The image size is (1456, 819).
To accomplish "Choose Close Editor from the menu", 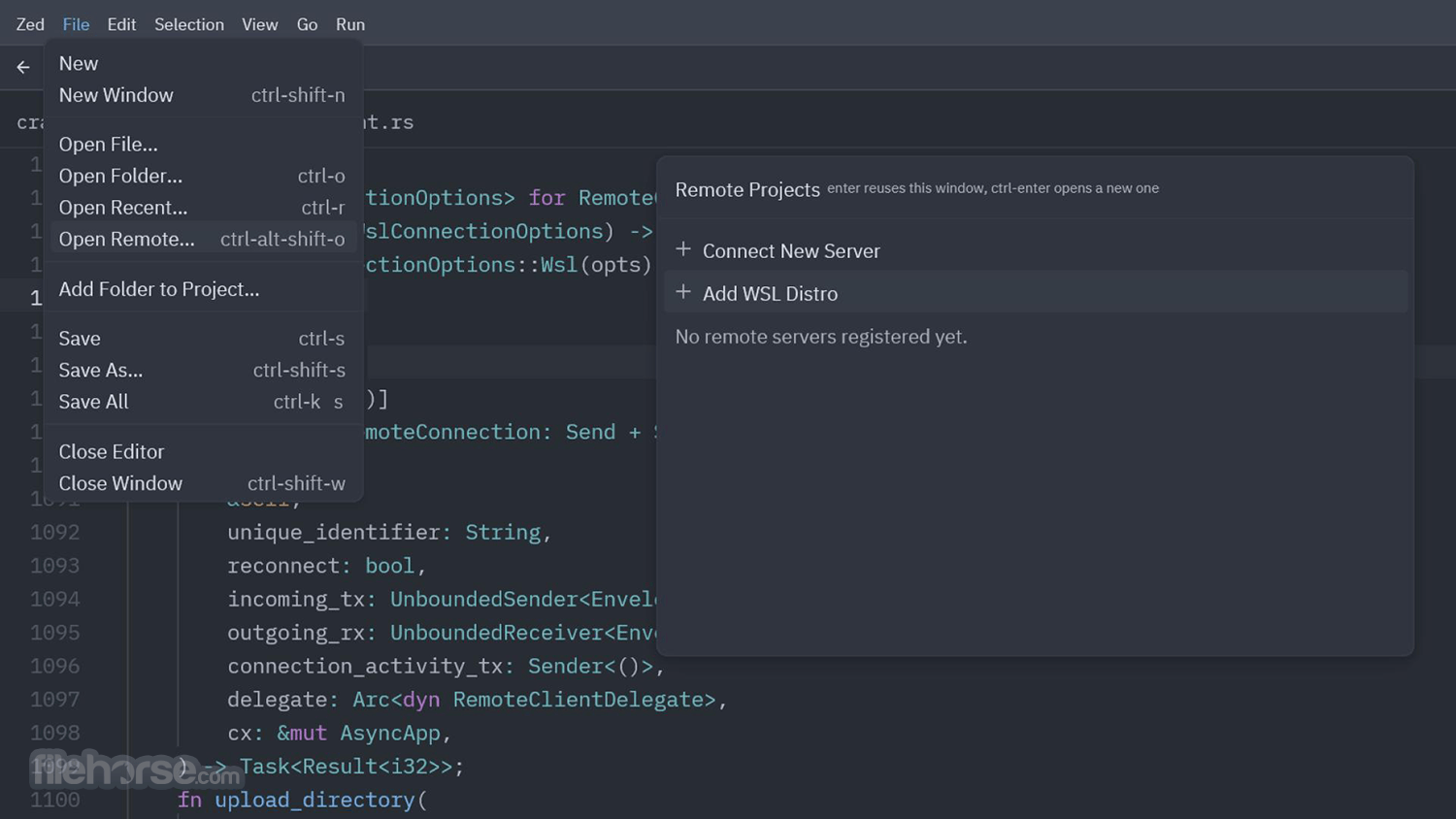I will tap(202, 451).
